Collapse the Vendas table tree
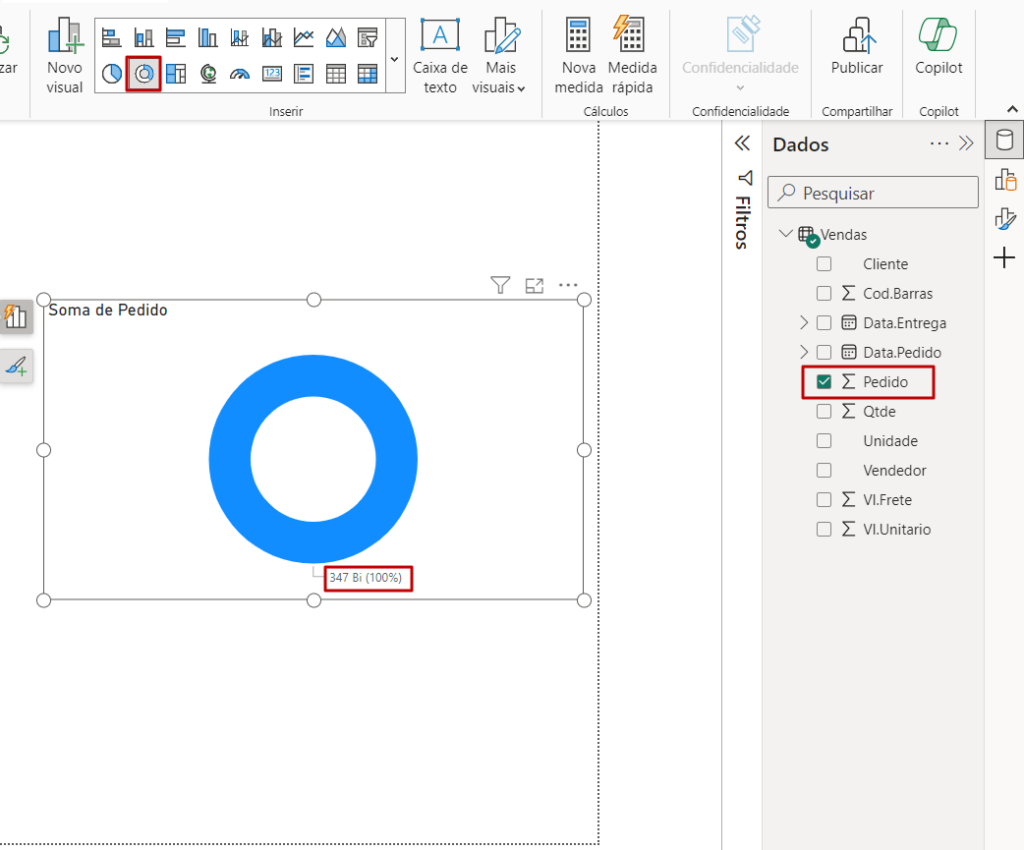 (x=785, y=234)
